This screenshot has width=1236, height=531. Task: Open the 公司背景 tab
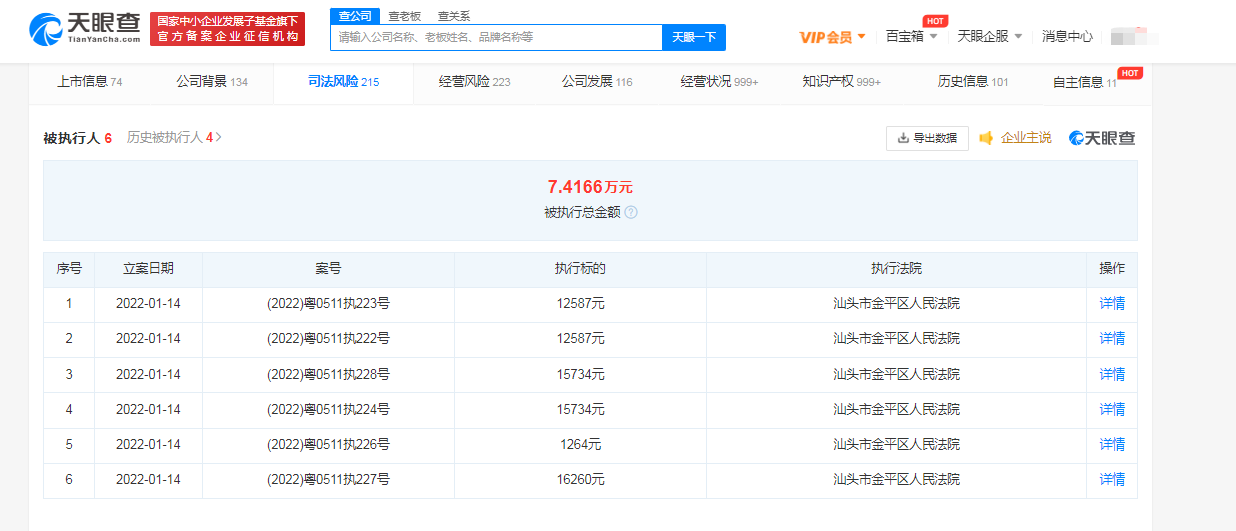pyautogui.click(x=212, y=82)
